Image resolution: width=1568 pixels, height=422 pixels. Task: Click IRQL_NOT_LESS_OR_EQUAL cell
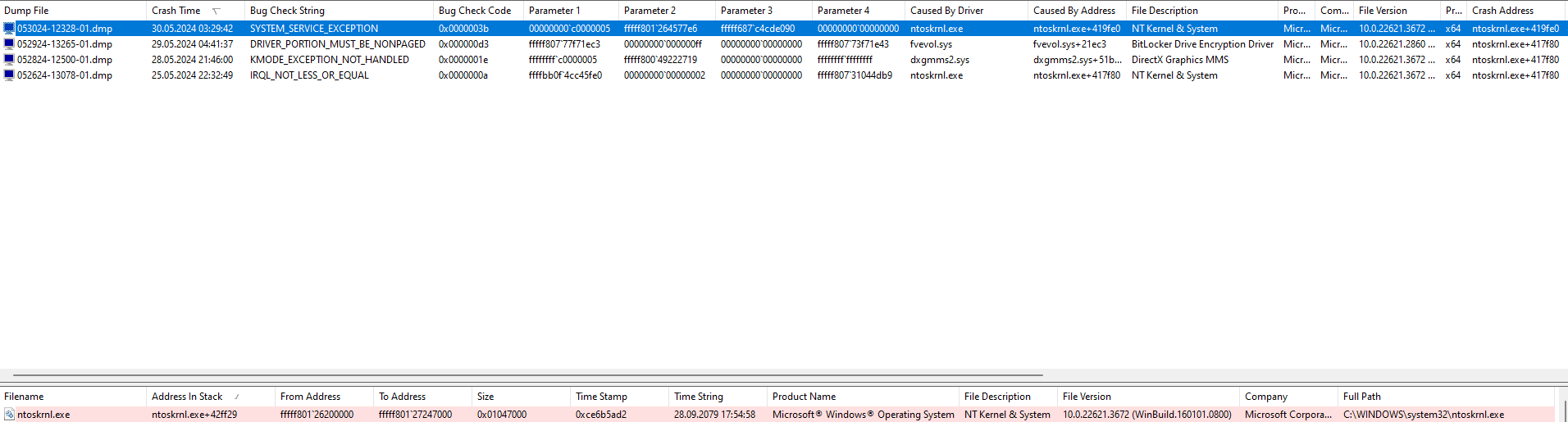click(309, 75)
